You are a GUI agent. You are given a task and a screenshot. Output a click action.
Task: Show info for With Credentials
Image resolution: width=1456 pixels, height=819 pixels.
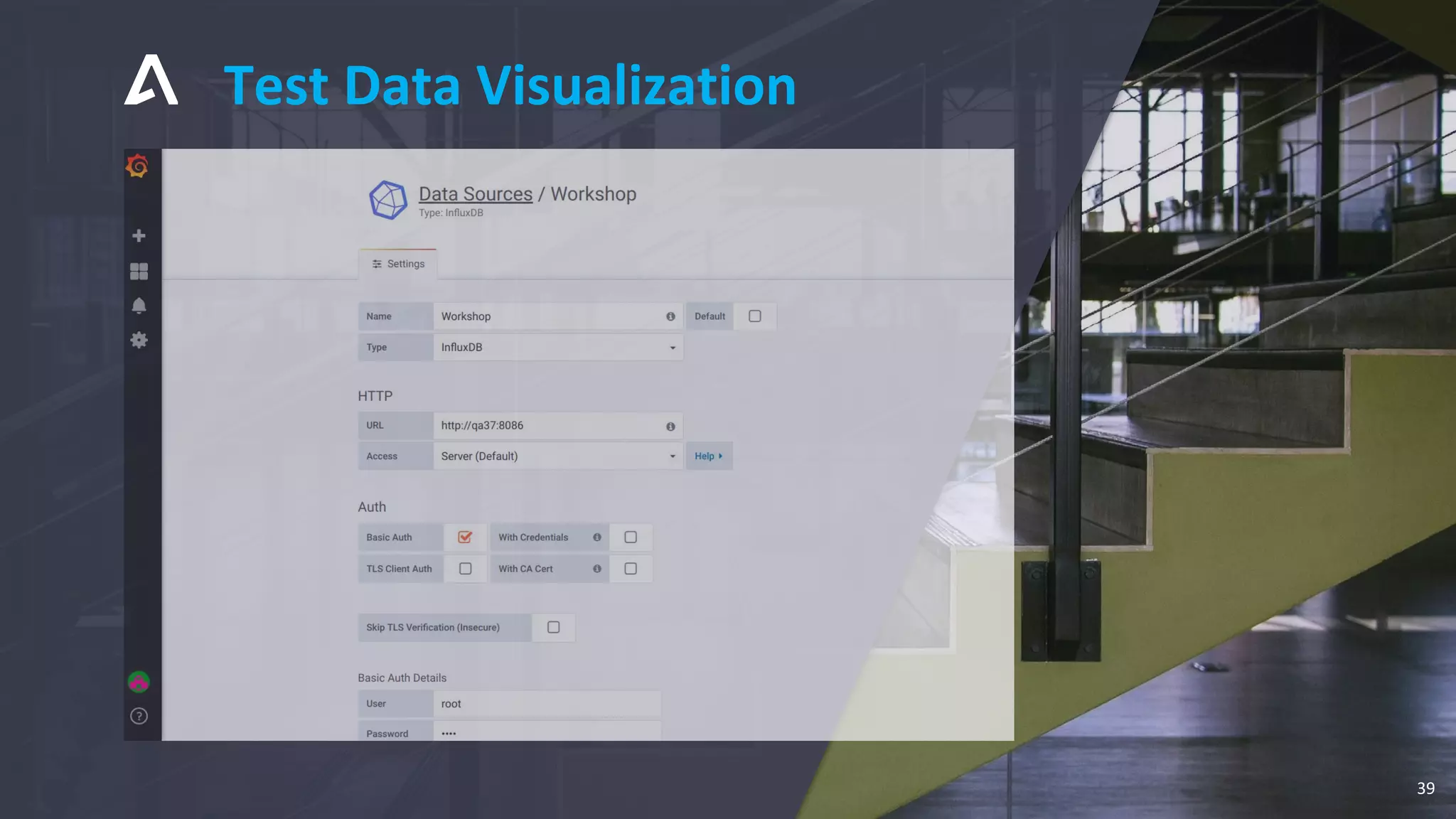tap(597, 537)
